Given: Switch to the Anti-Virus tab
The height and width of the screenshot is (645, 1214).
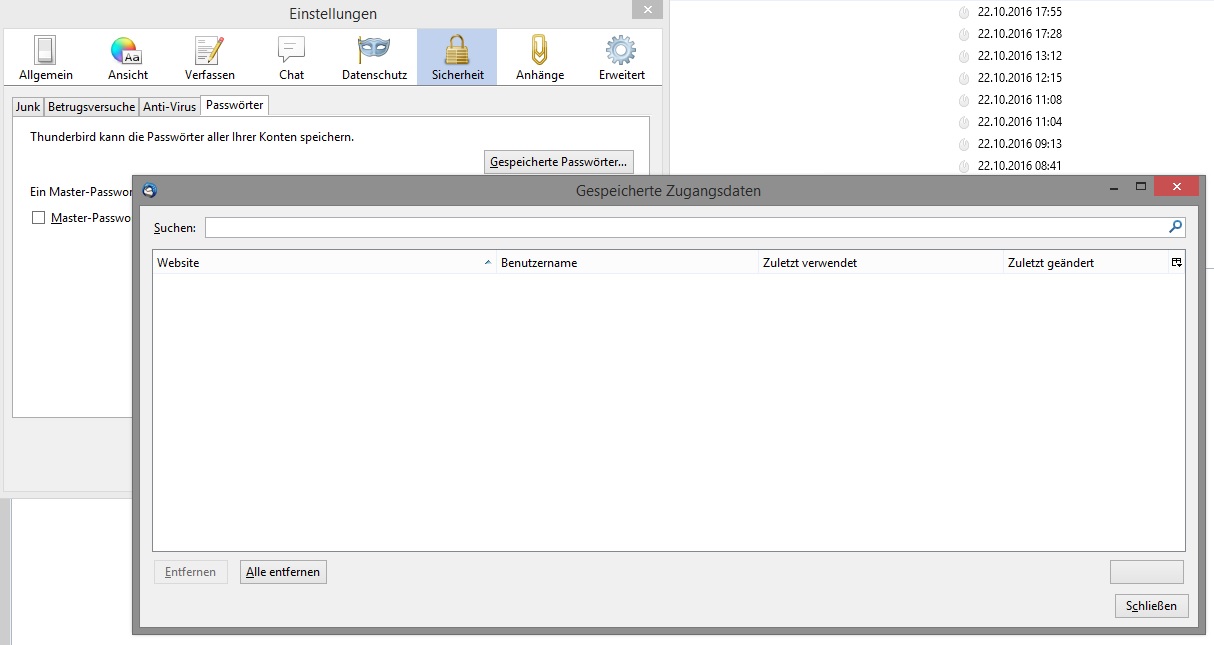Looking at the screenshot, I should (x=169, y=106).
